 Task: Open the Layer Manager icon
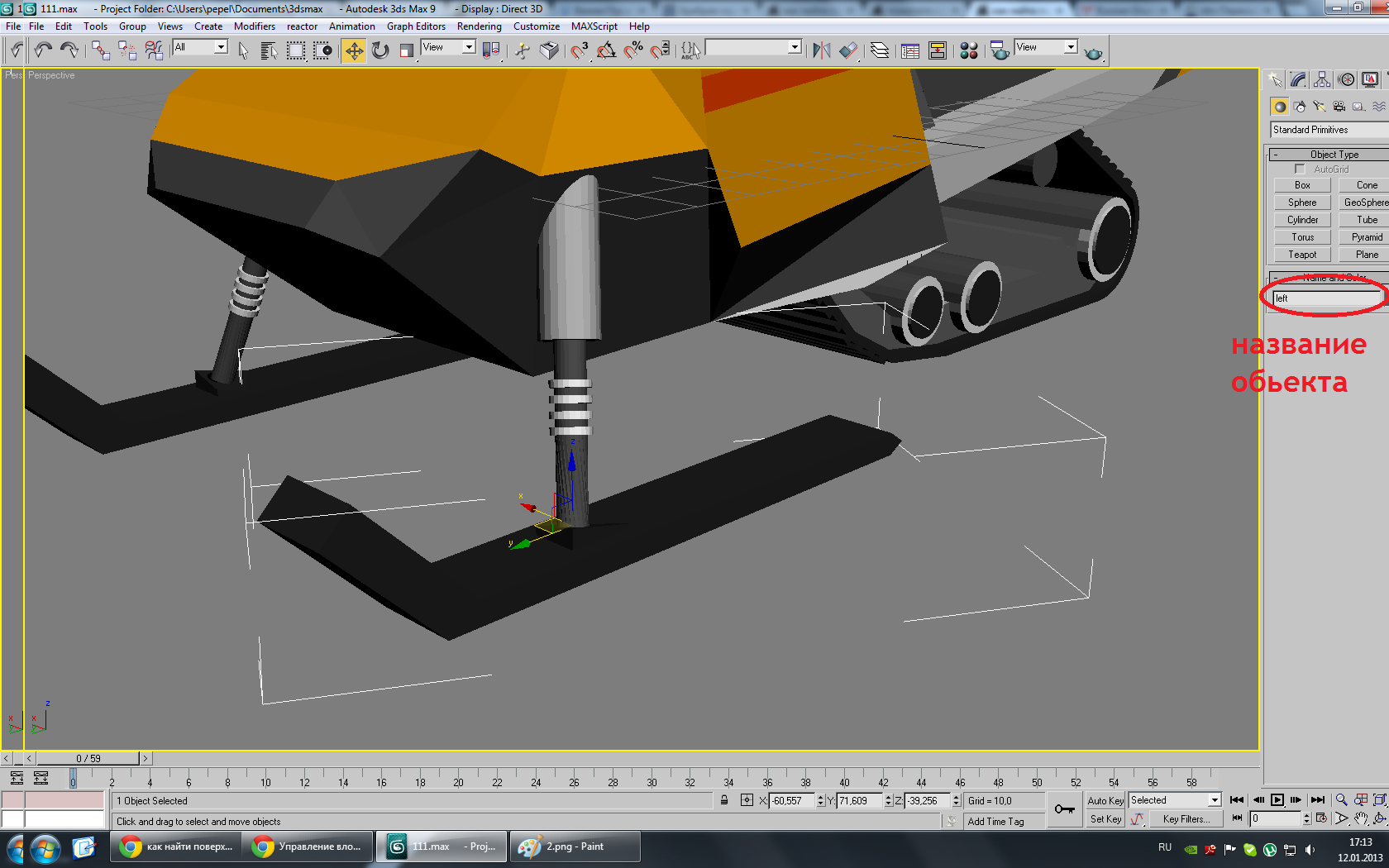pos(880,51)
